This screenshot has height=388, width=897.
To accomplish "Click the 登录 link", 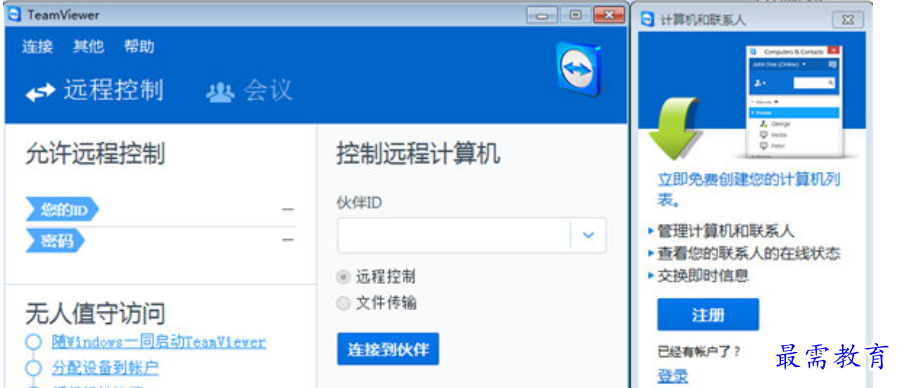I will [673, 376].
